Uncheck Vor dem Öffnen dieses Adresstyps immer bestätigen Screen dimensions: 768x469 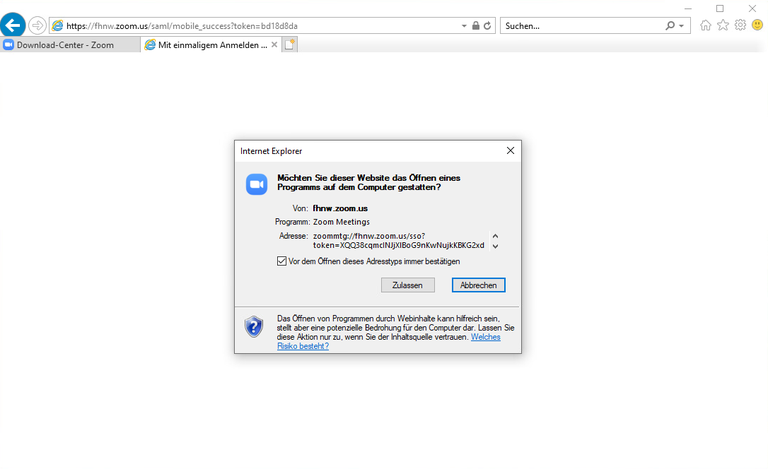pyautogui.click(x=282, y=261)
